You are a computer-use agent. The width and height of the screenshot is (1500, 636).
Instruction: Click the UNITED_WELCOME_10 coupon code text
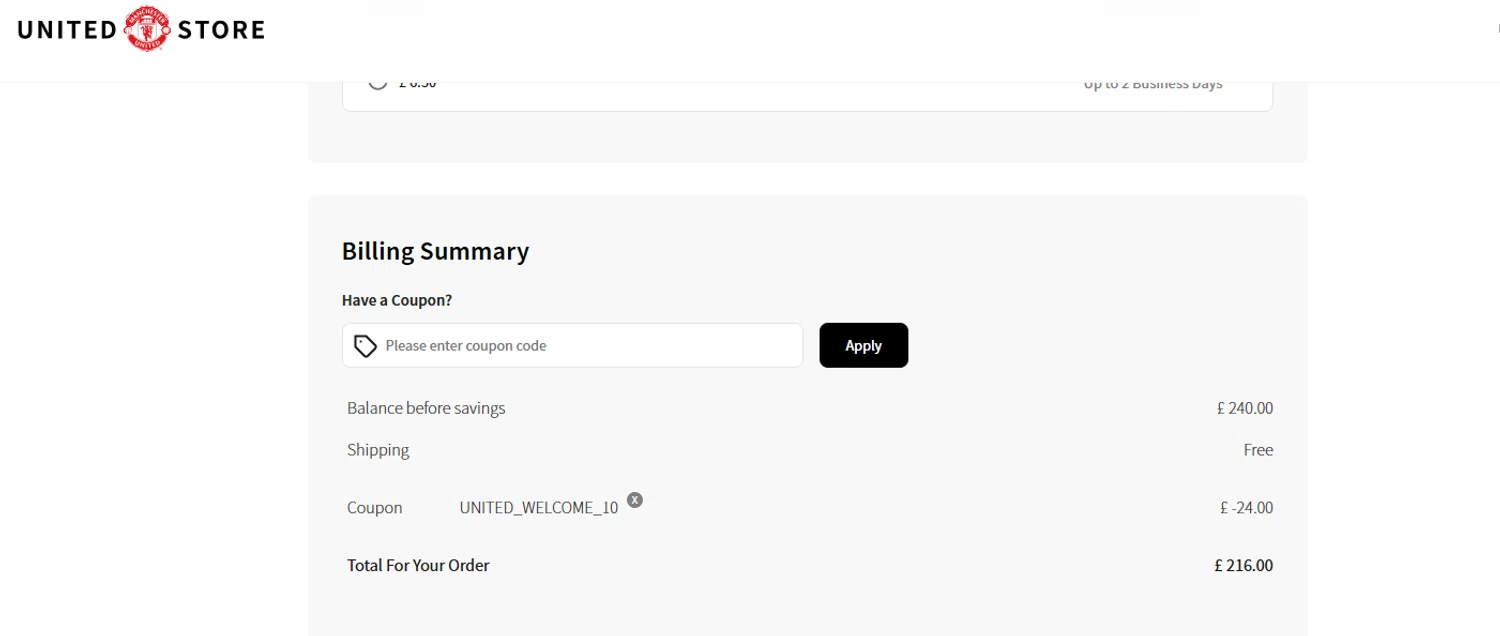[538, 508]
